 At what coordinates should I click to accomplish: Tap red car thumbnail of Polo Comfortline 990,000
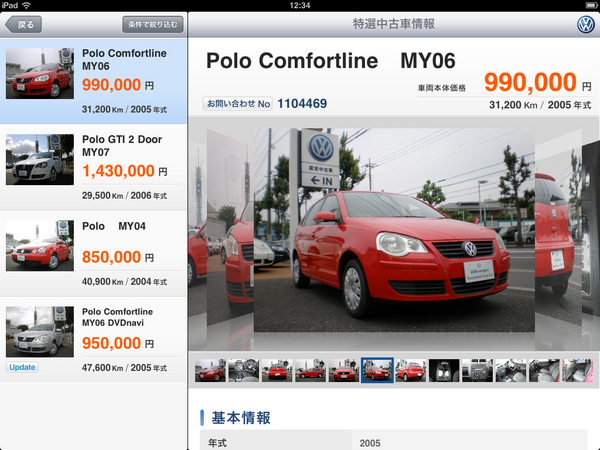click(x=40, y=73)
